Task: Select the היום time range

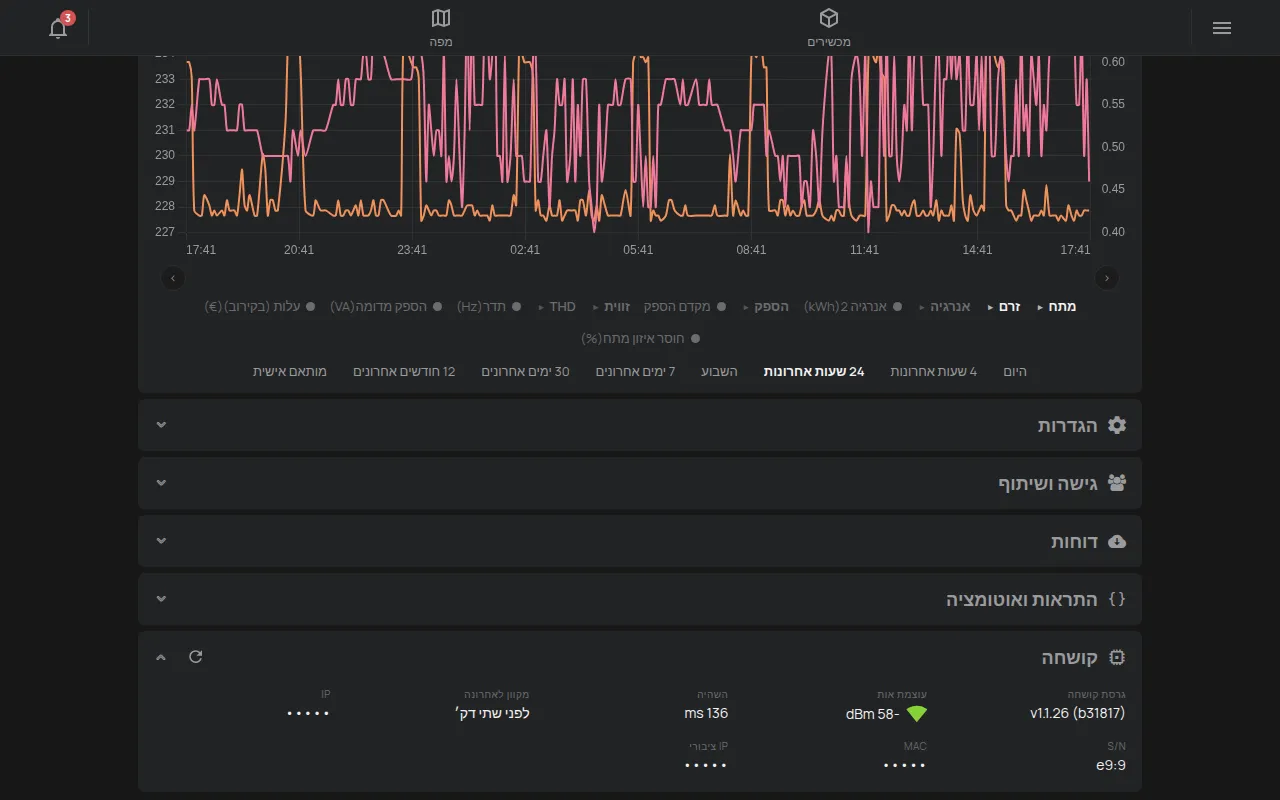Action: point(1015,371)
